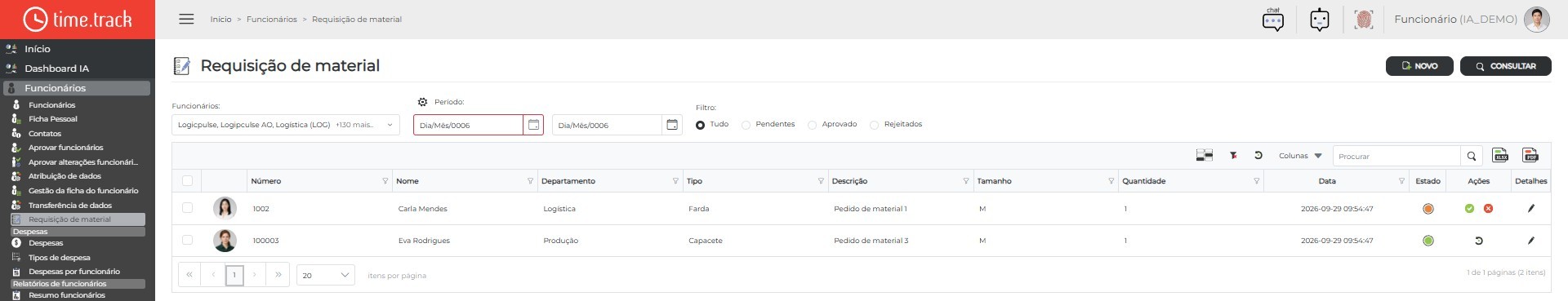Click the fingerprint icon in header
Screen dimensions: 1568x301
(x=1364, y=20)
